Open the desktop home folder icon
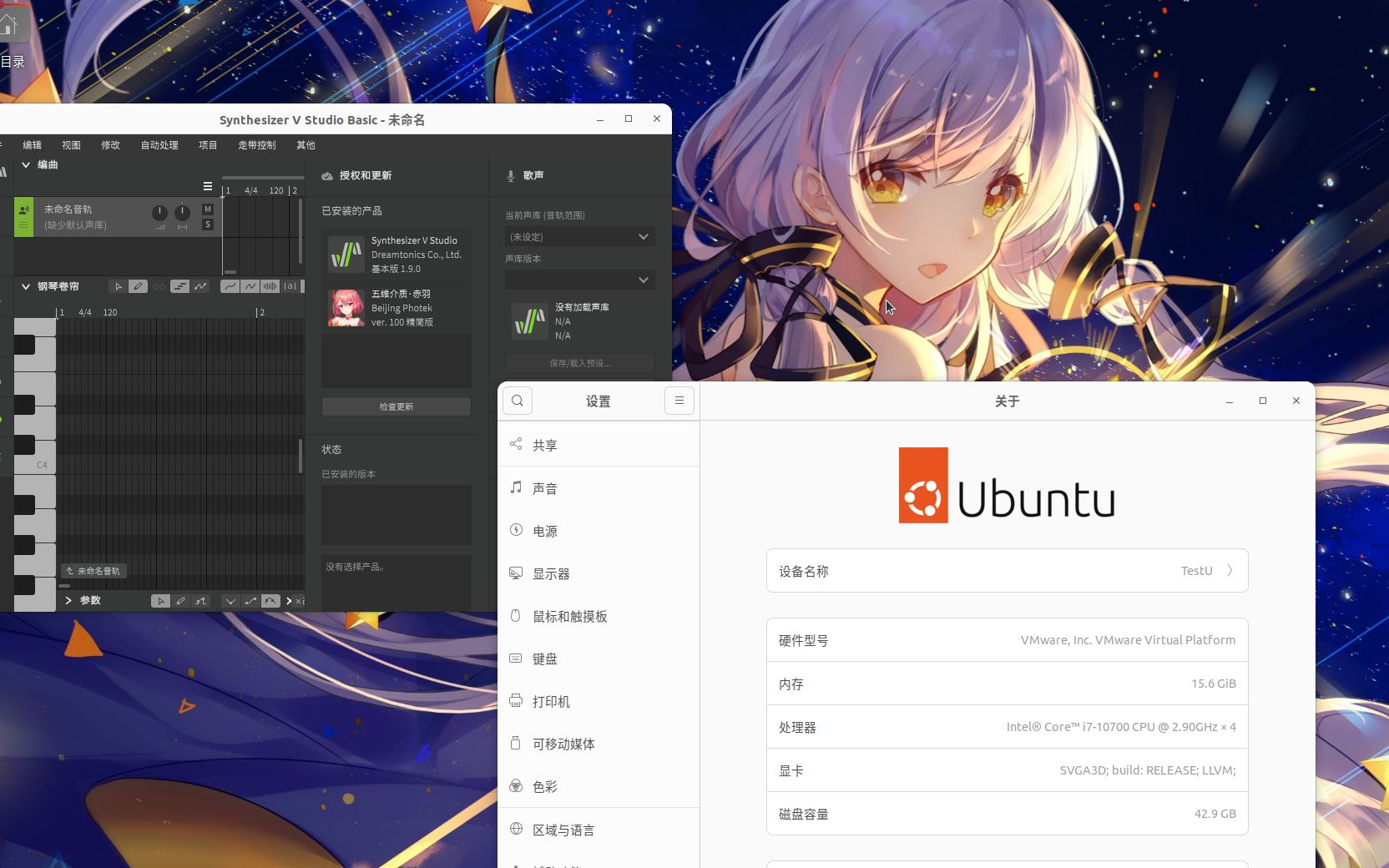 12,23
